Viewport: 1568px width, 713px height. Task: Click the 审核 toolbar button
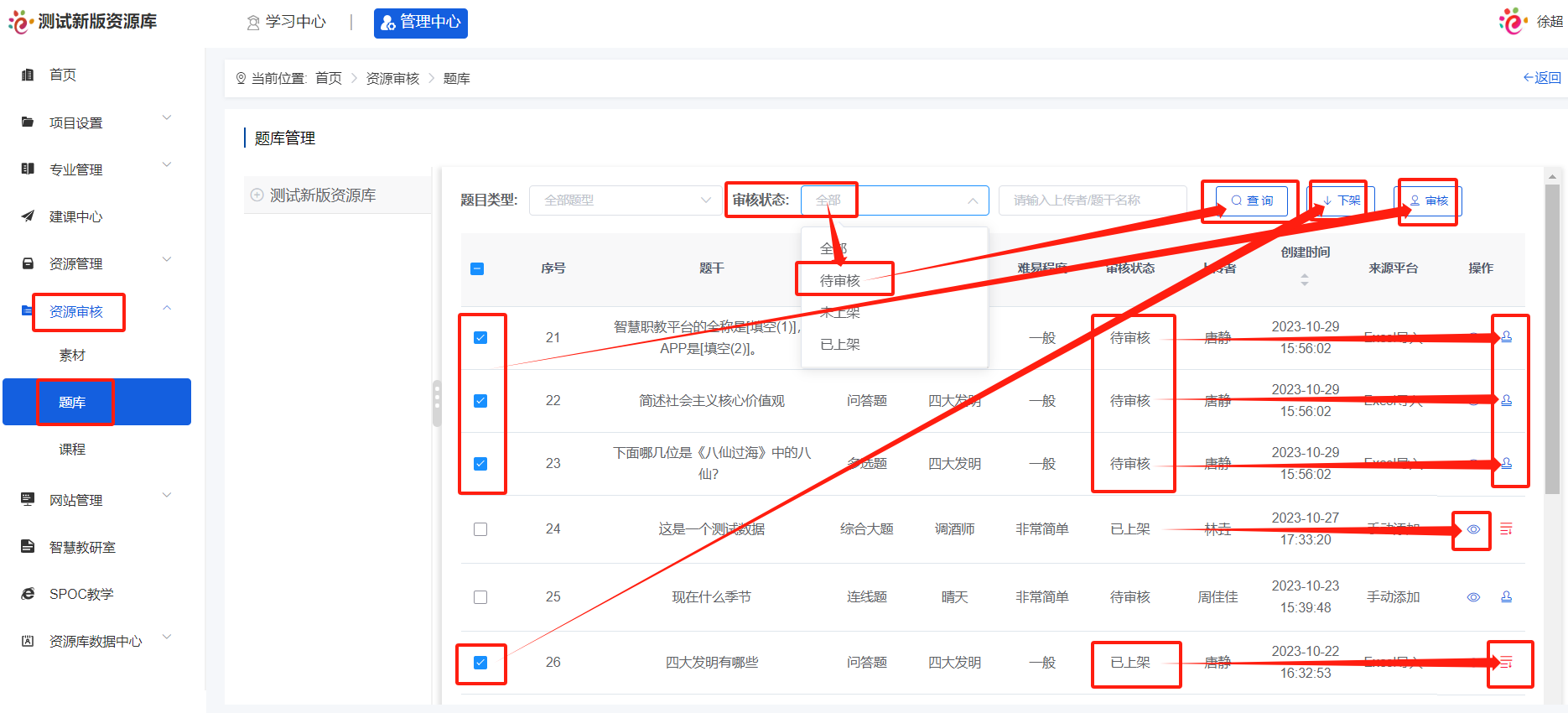pyautogui.click(x=1429, y=200)
